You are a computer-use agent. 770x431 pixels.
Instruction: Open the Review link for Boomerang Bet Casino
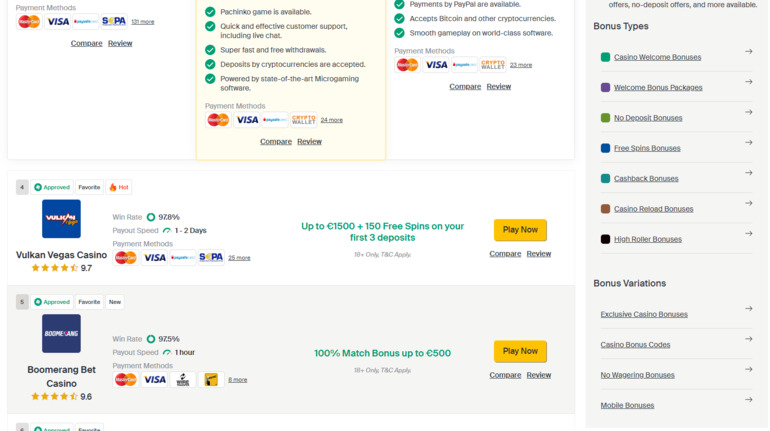[539, 375]
